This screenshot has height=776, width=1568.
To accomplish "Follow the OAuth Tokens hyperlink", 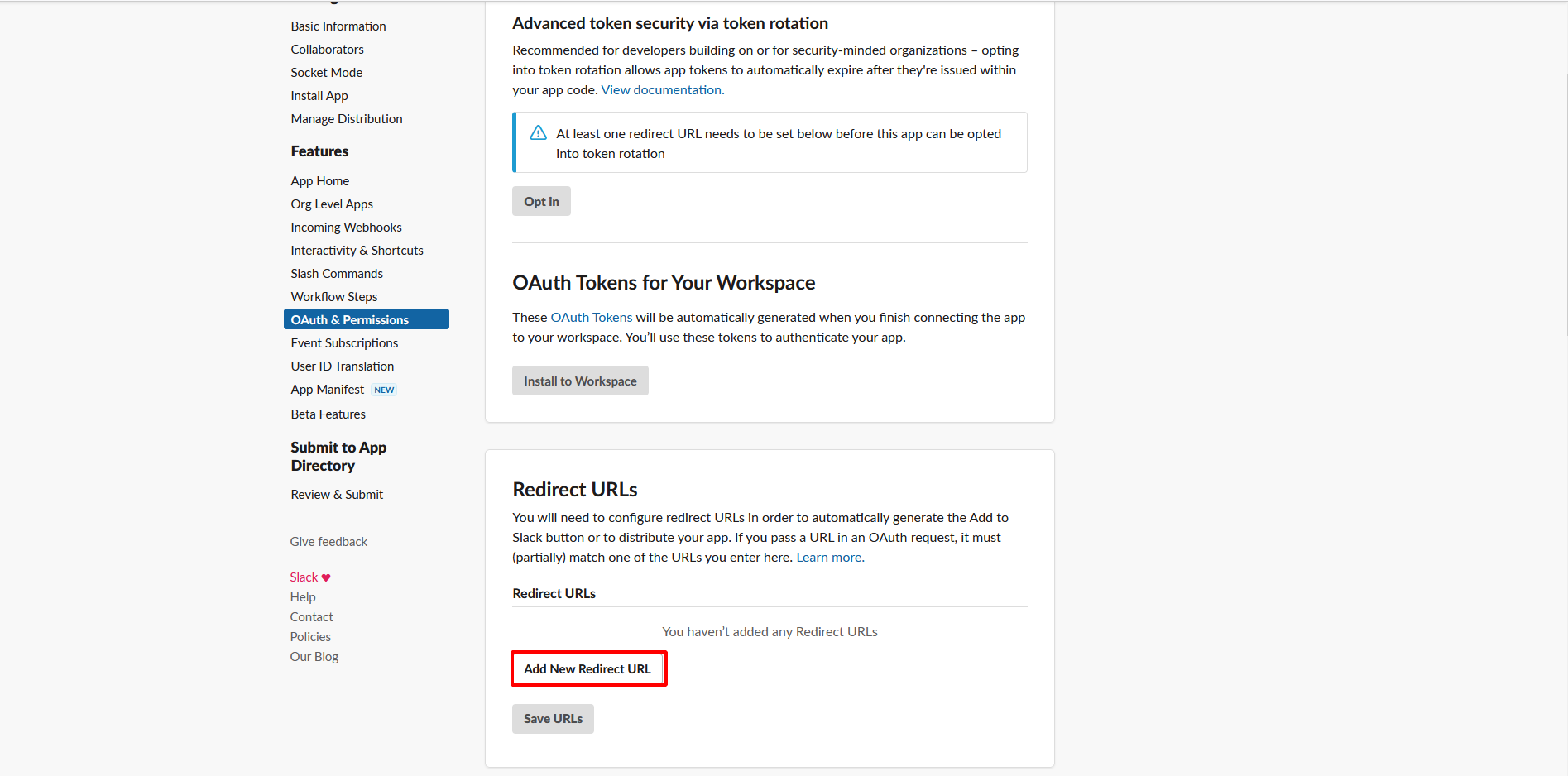I will click(591, 317).
